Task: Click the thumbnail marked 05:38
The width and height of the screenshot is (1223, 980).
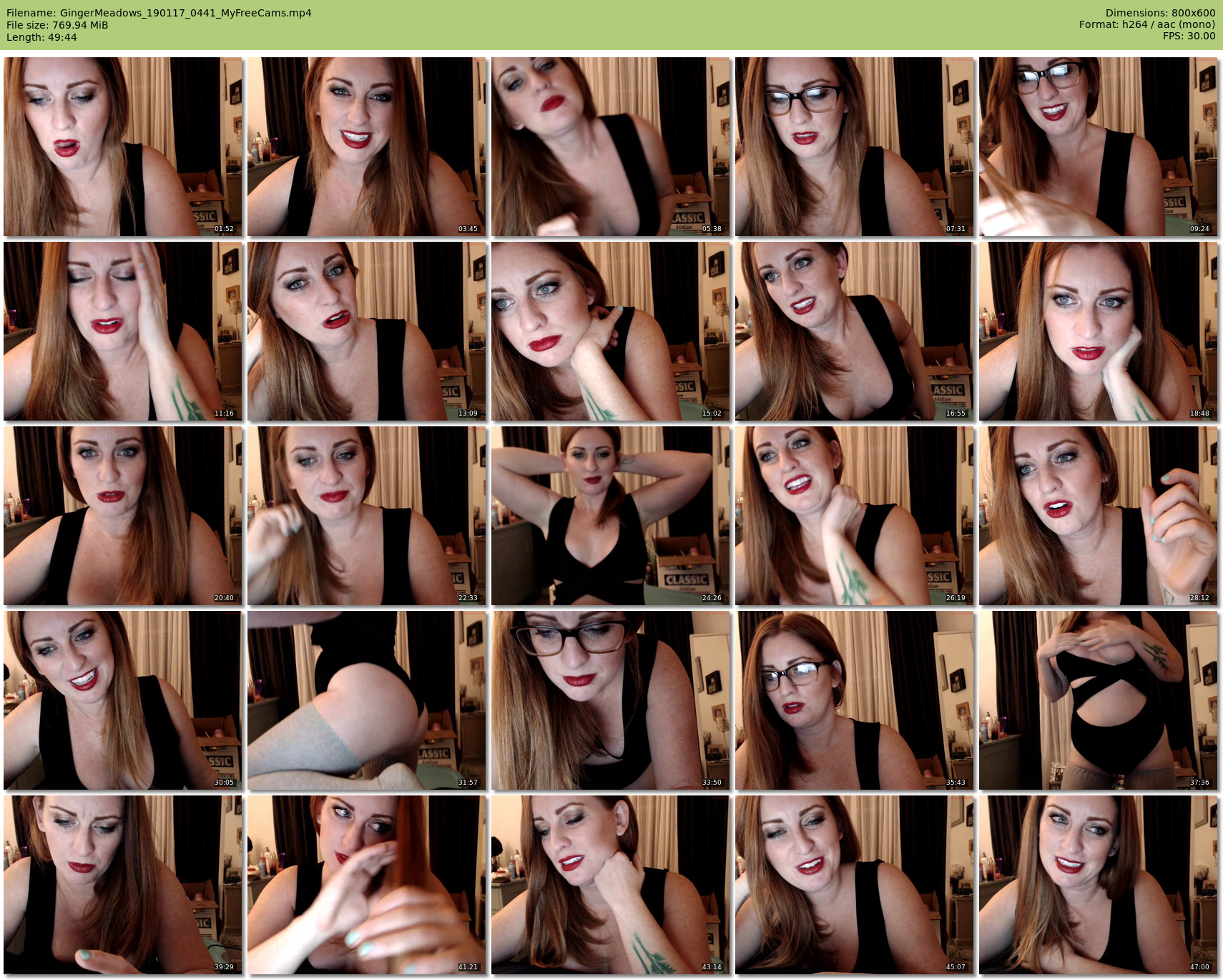Action: tap(611, 147)
